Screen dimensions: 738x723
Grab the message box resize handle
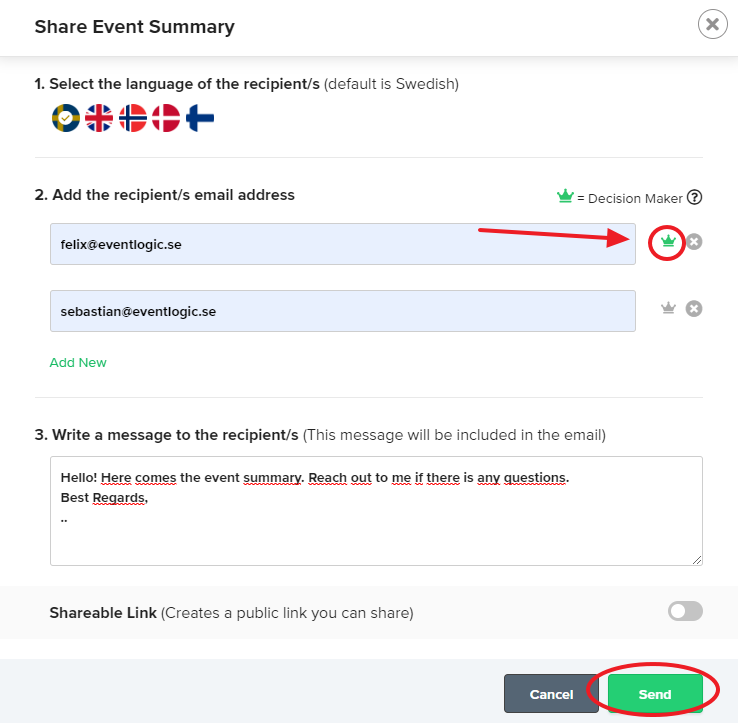(697, 560)
